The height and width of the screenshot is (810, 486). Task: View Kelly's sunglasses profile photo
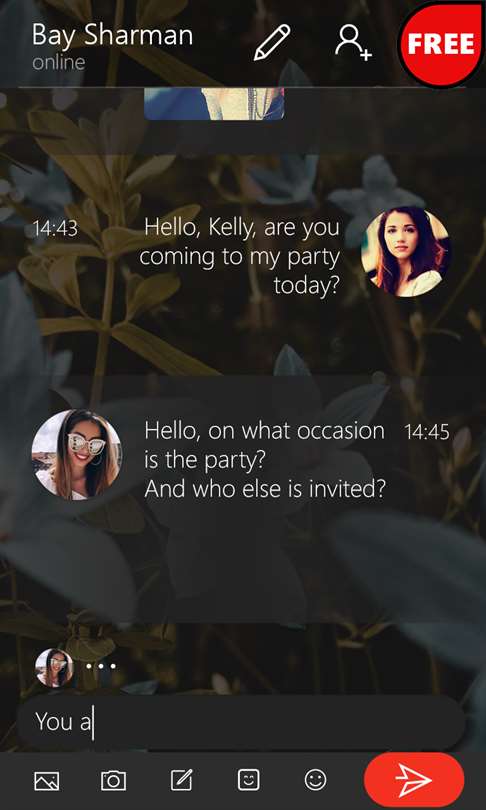[x=77, y=455]
